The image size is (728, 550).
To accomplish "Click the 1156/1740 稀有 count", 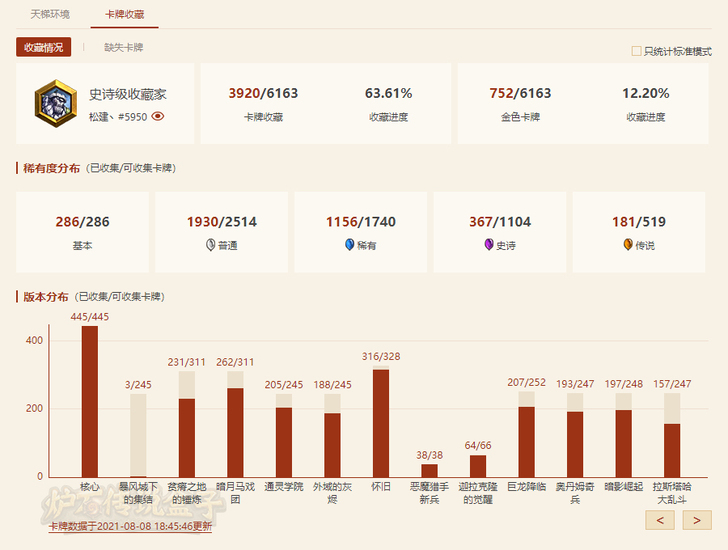I will [x=361, y=222].
